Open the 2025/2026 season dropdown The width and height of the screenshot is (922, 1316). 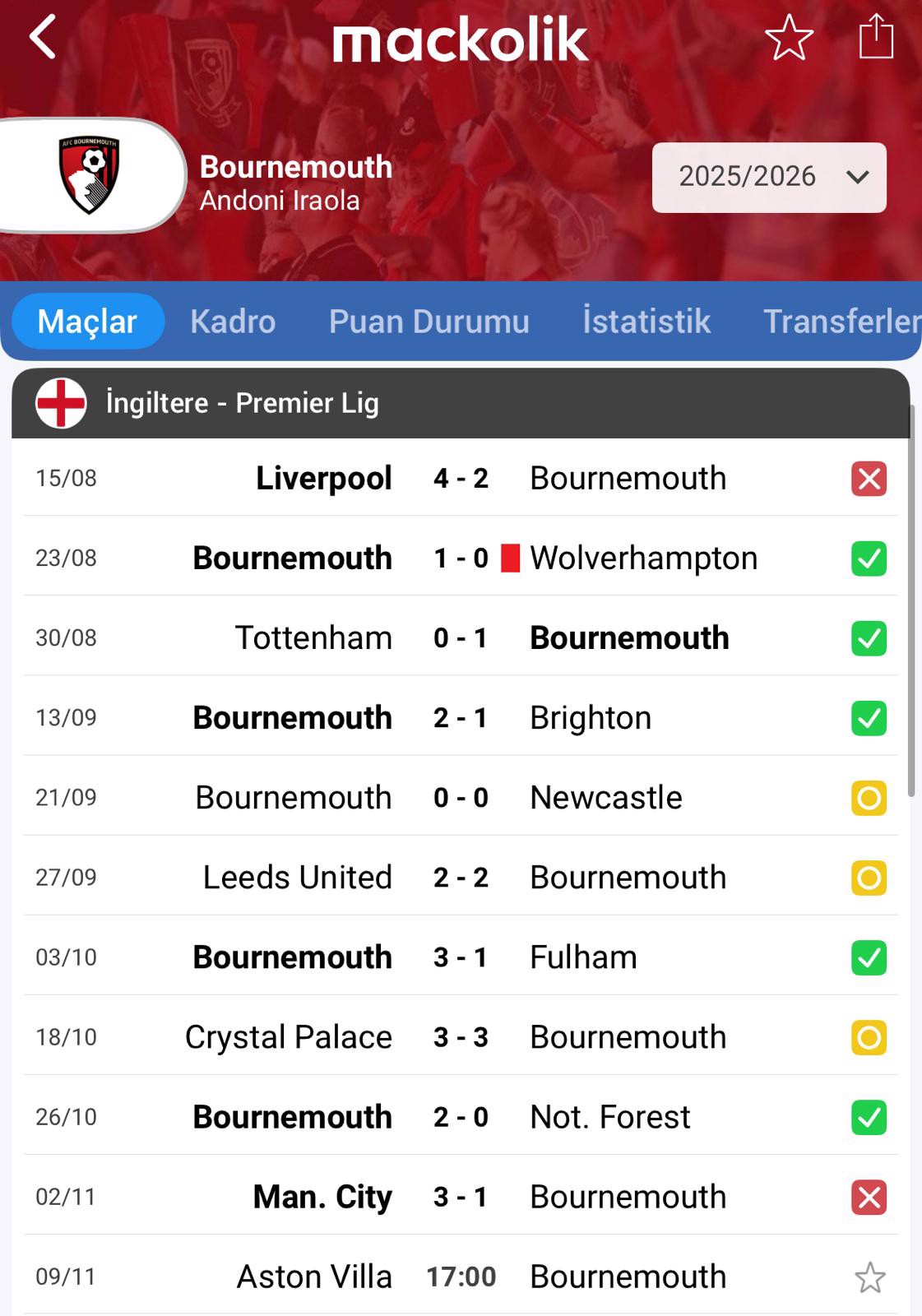[x=769, y=177]
